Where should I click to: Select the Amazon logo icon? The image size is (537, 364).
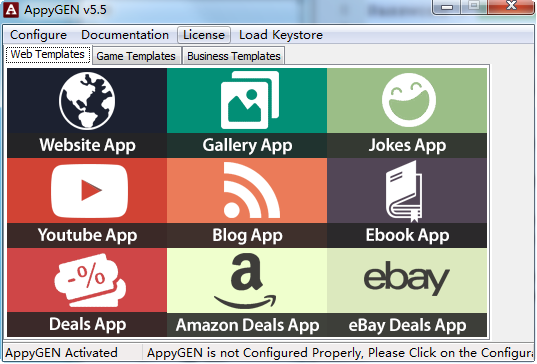point(246,281)
